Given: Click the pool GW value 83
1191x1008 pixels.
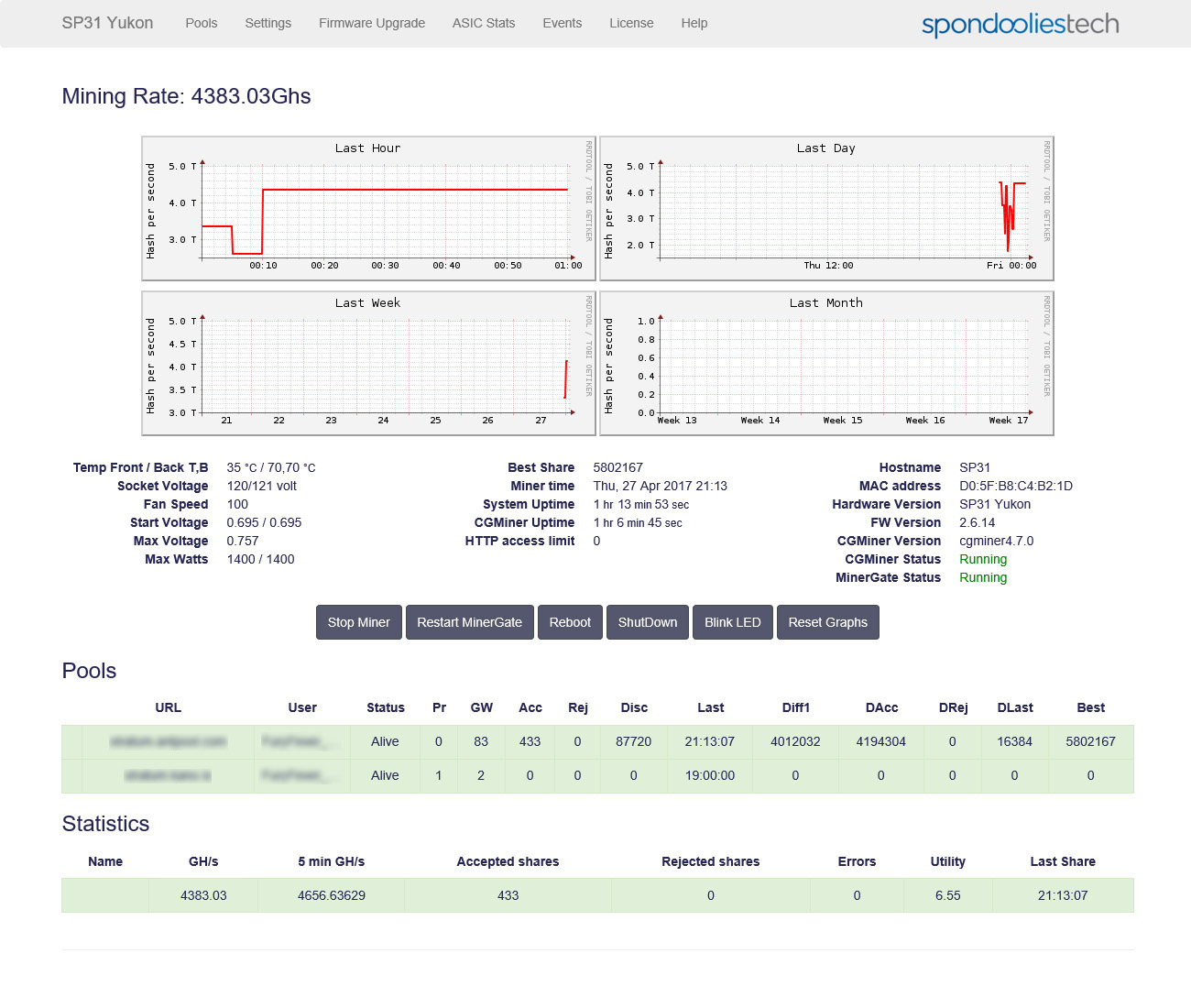Looking at the screenshot, I should pos(481,741).
